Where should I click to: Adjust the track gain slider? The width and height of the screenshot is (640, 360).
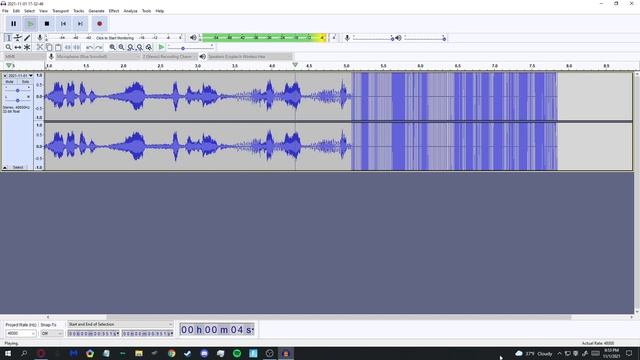[17, 90]
